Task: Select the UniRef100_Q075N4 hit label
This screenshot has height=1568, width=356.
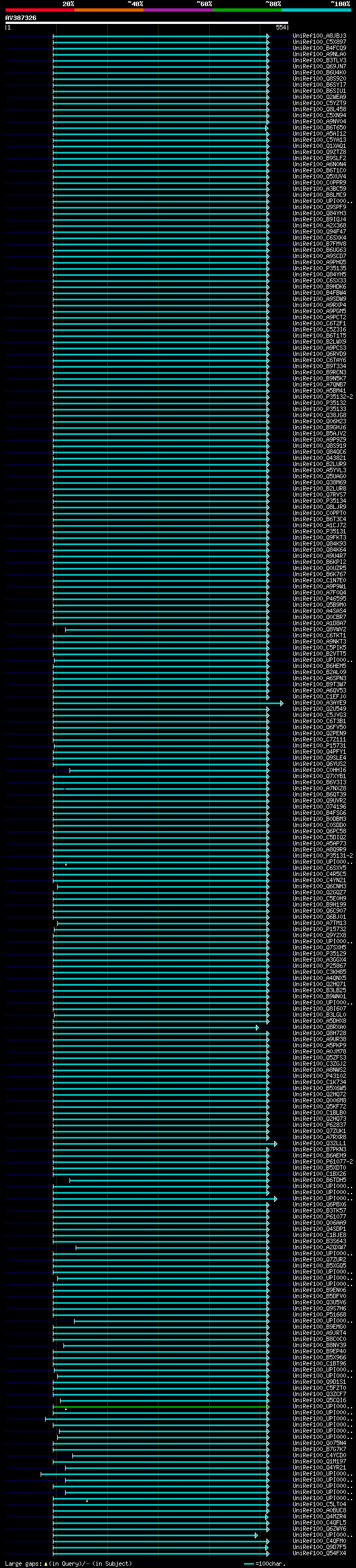Action: [x=319, y=1443]
